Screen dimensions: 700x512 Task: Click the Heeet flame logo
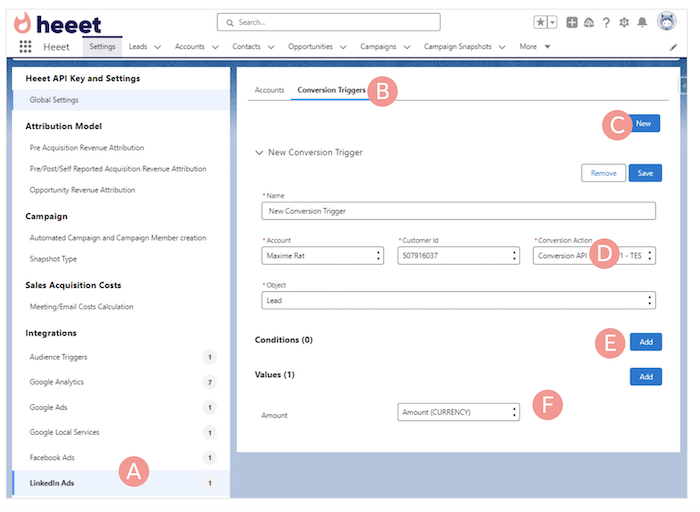point(22,23)
